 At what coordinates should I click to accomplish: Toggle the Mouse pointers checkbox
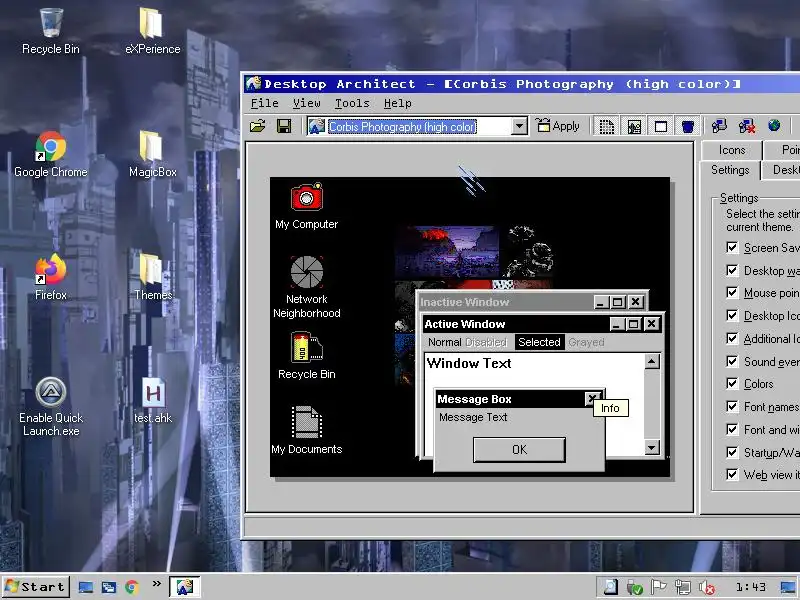point(732,292)
